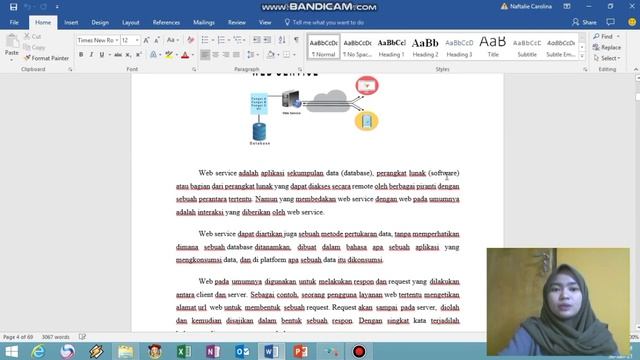This screenshot has height=360, width=640.
Task: Click the Copy command
Action: click(x=34, y=47)
